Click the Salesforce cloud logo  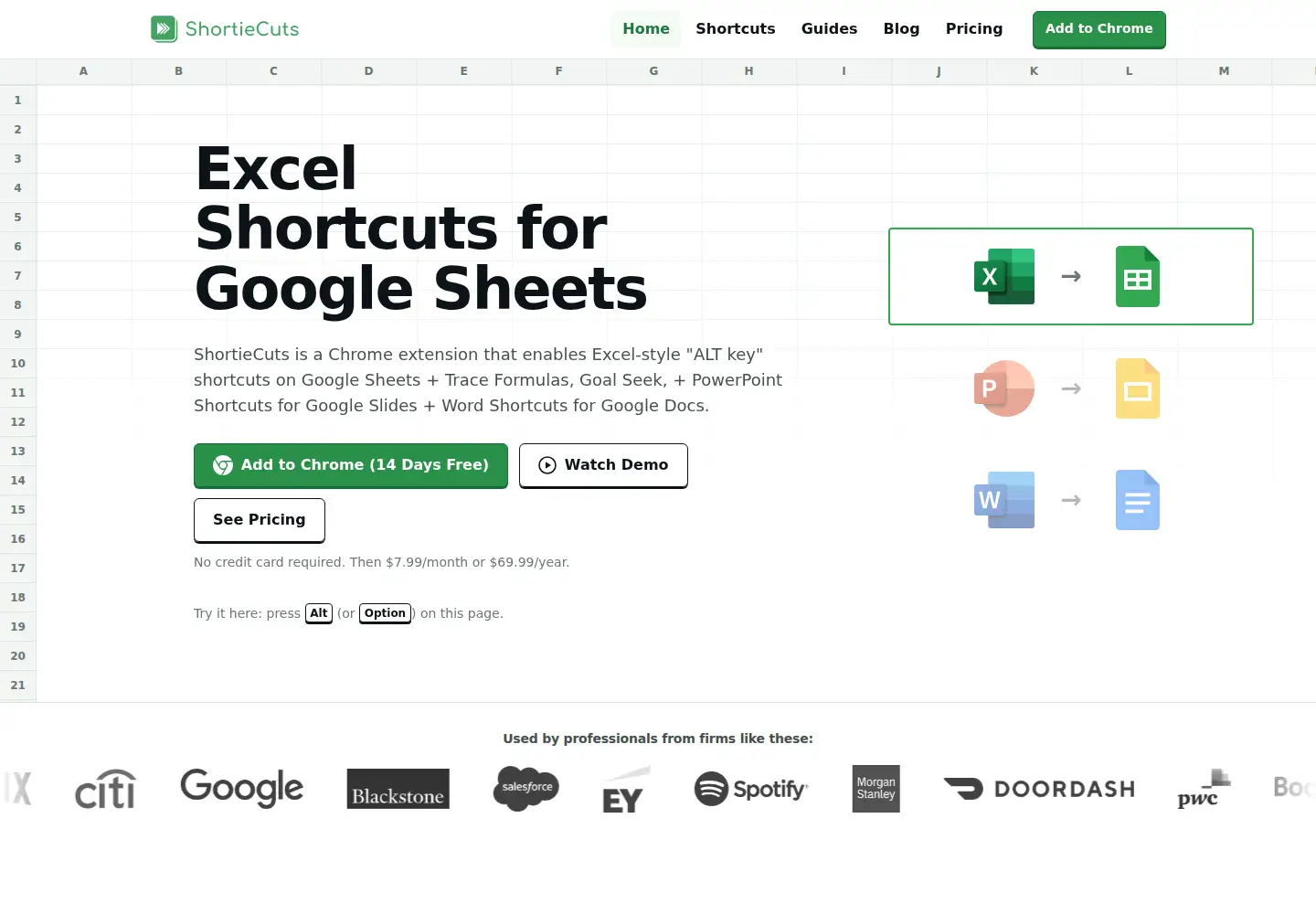point(526,788)
